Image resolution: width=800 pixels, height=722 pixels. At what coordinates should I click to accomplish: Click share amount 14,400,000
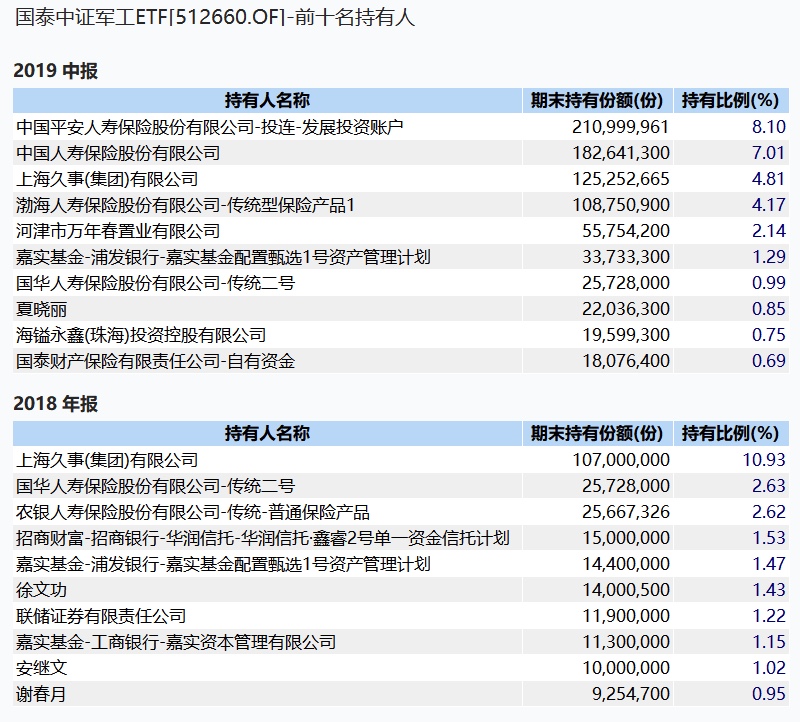pos(626,564)
